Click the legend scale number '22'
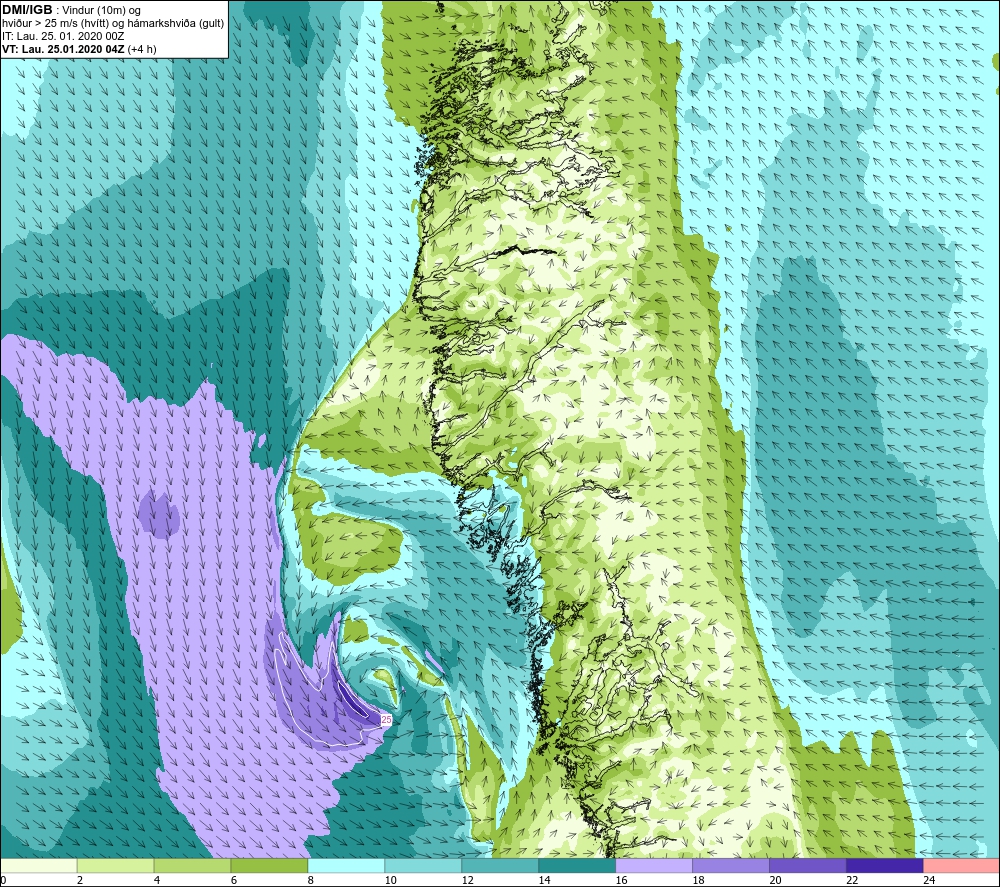 [x=852, y=880]
